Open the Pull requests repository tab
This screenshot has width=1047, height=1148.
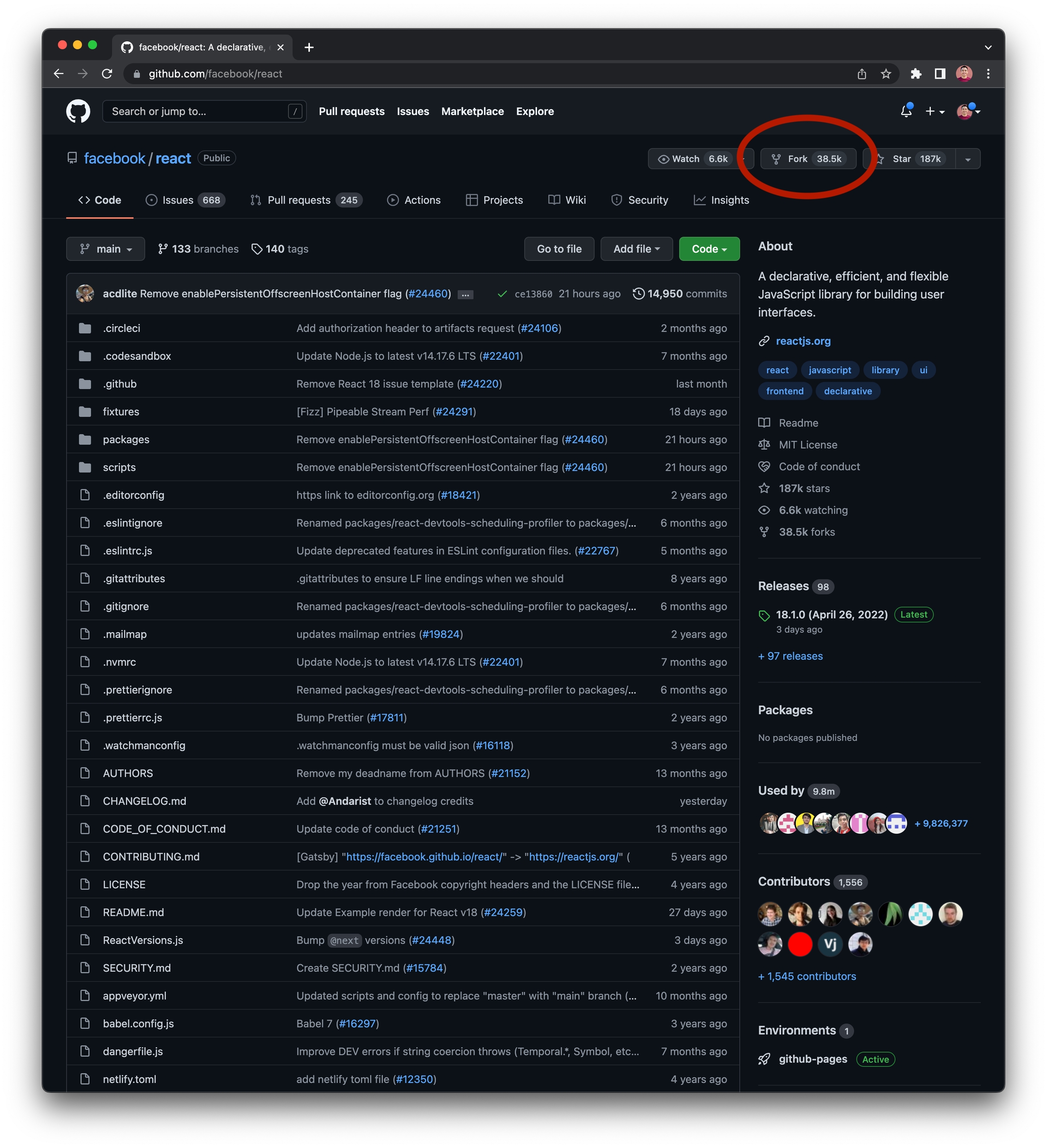pos(306,200)
